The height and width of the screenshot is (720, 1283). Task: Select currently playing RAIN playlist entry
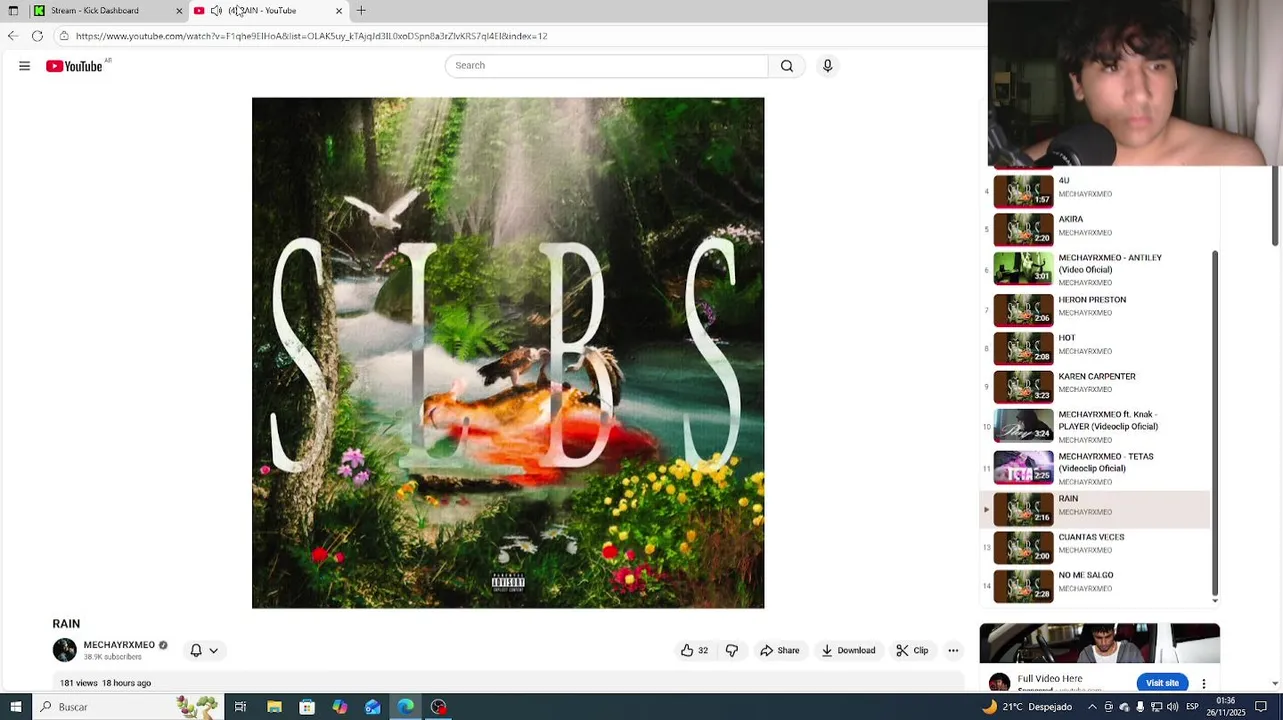coord(1095,508)
